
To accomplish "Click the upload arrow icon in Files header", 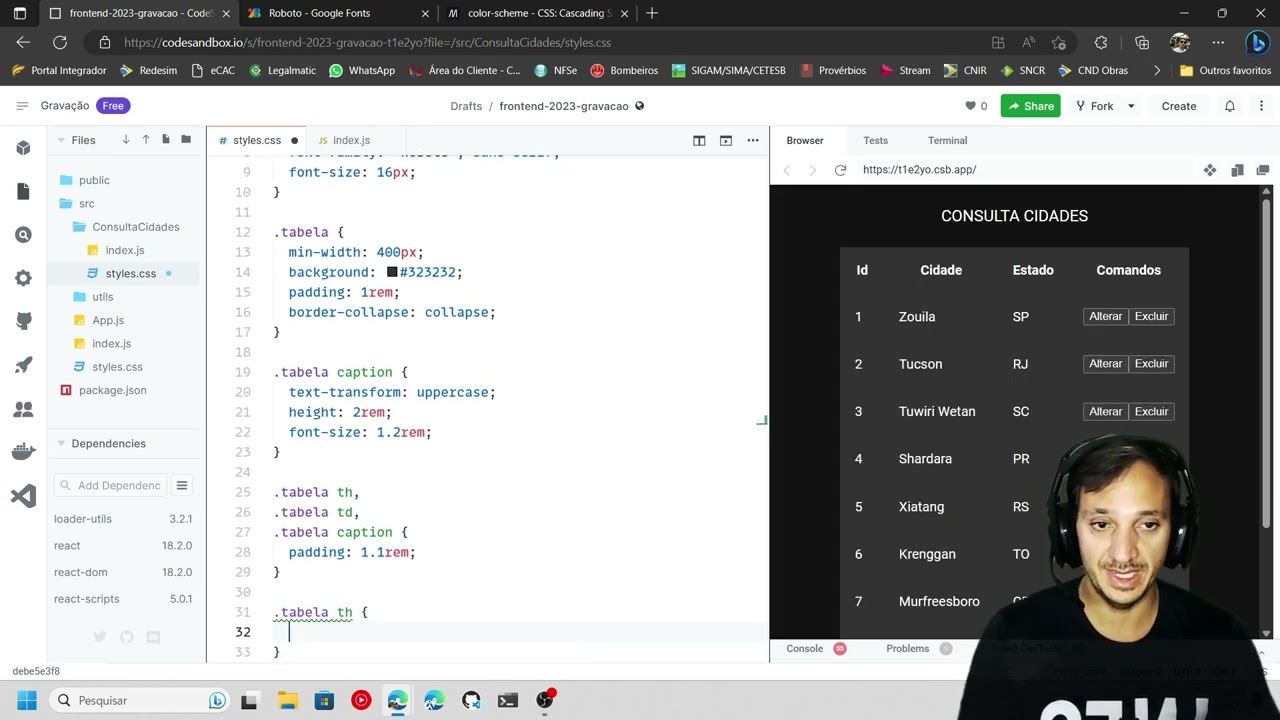I will coord(146,140).
